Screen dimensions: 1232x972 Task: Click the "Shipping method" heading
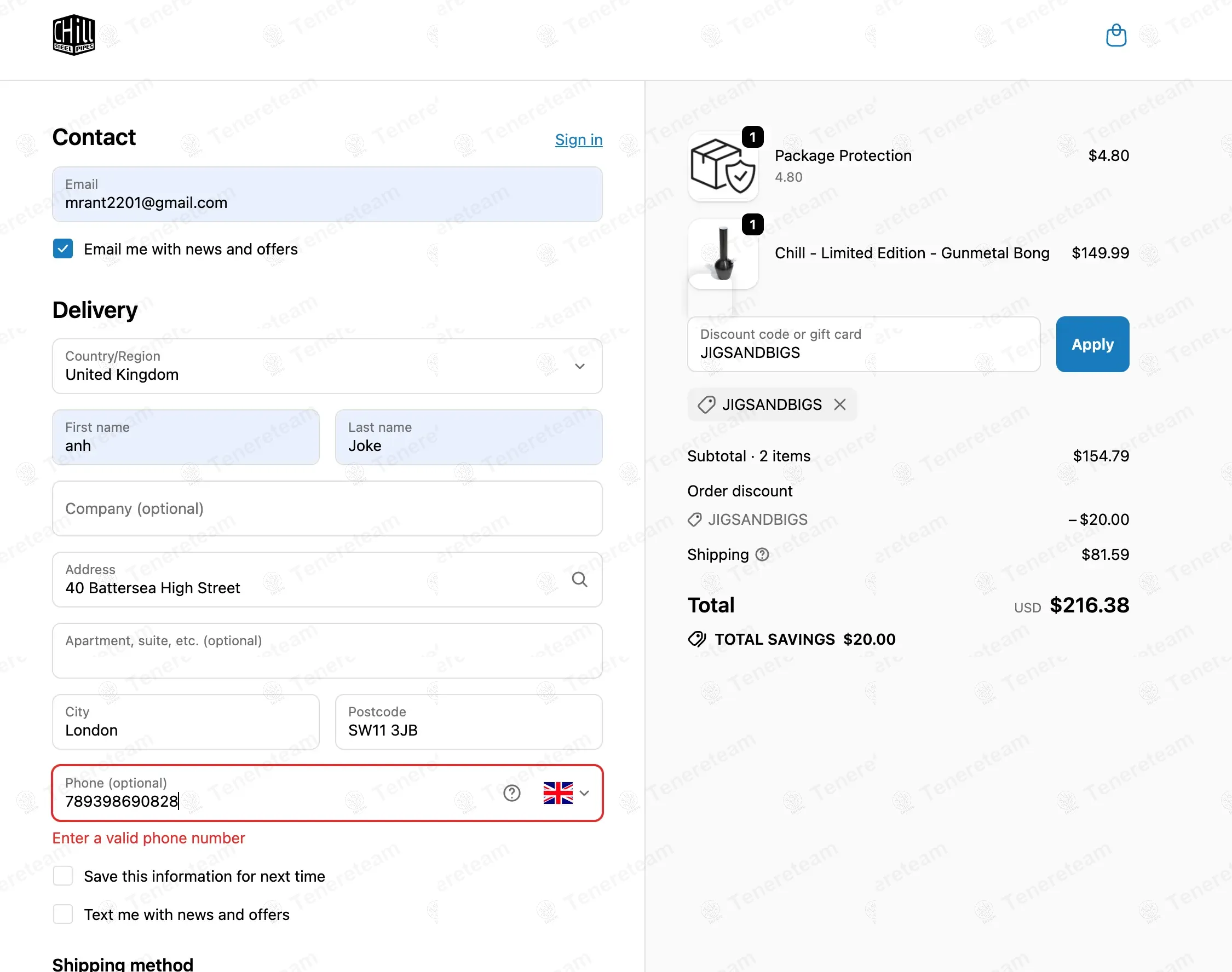point(123,964)
